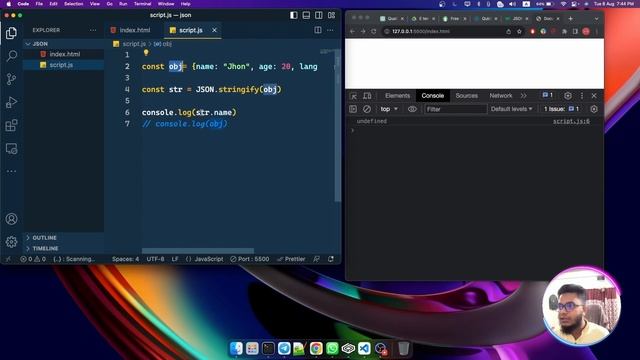The image size is (640, 360).
Task: Open the Network tab in DevTools
Action: (x=501, y=96)
